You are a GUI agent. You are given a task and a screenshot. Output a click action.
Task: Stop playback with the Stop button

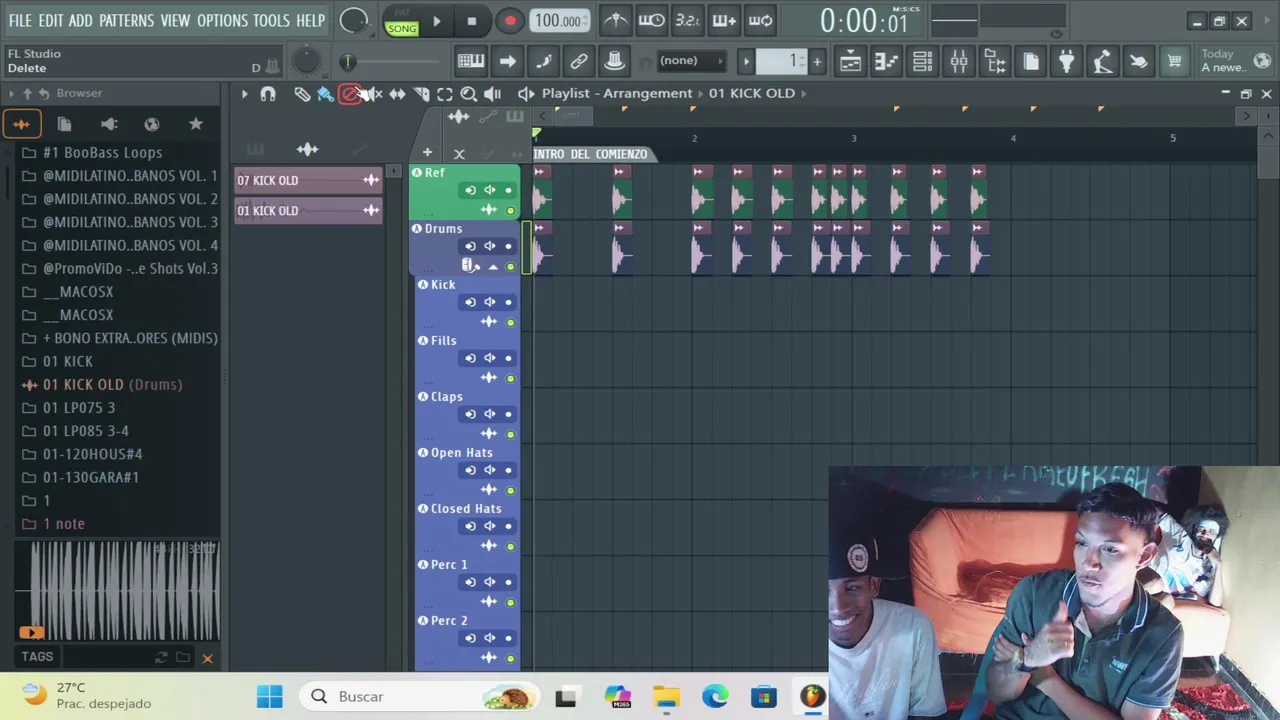472,21
